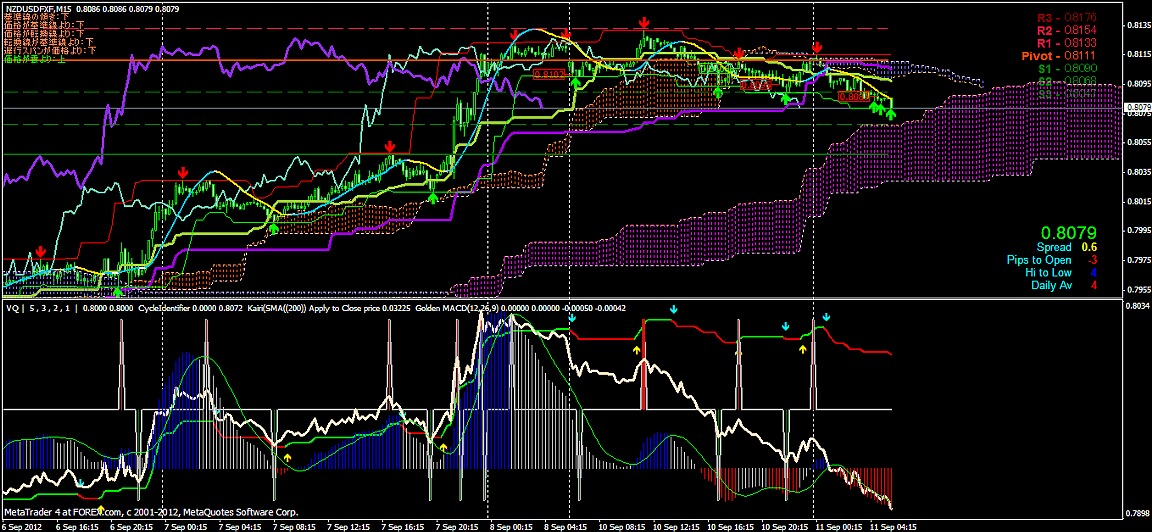Click the 6 Sep 16:15 time axis label
Viewport: 1152px width, 532px height.
(x=78, y=526)
